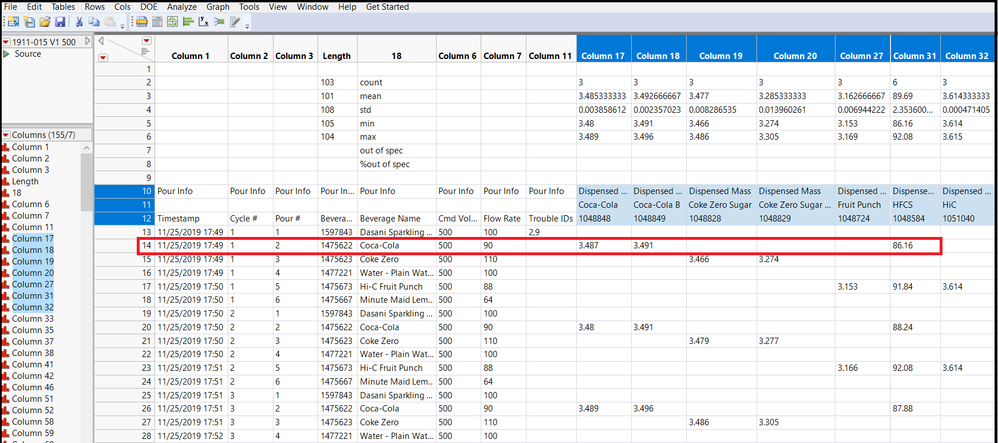This screenshot has height=443, width=998.
Task: Open the Columns (155/7) red triangle menu
Action: pyautogui.click(x=6, y=134)
